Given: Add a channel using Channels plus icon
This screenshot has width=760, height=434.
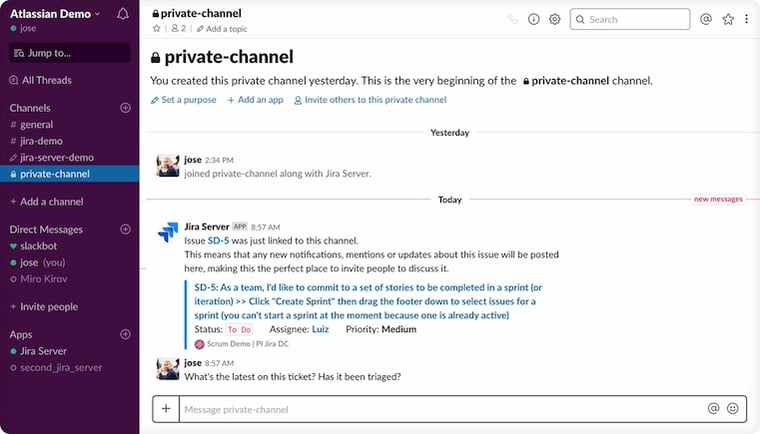Looking at the screenshot, I should pos(125,108).
